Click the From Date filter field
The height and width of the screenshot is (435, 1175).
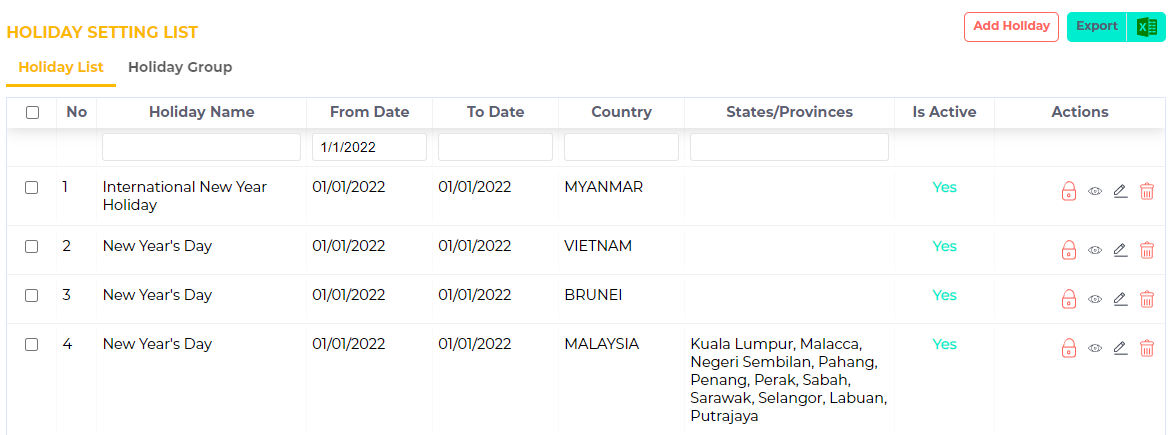click(369, 147)
